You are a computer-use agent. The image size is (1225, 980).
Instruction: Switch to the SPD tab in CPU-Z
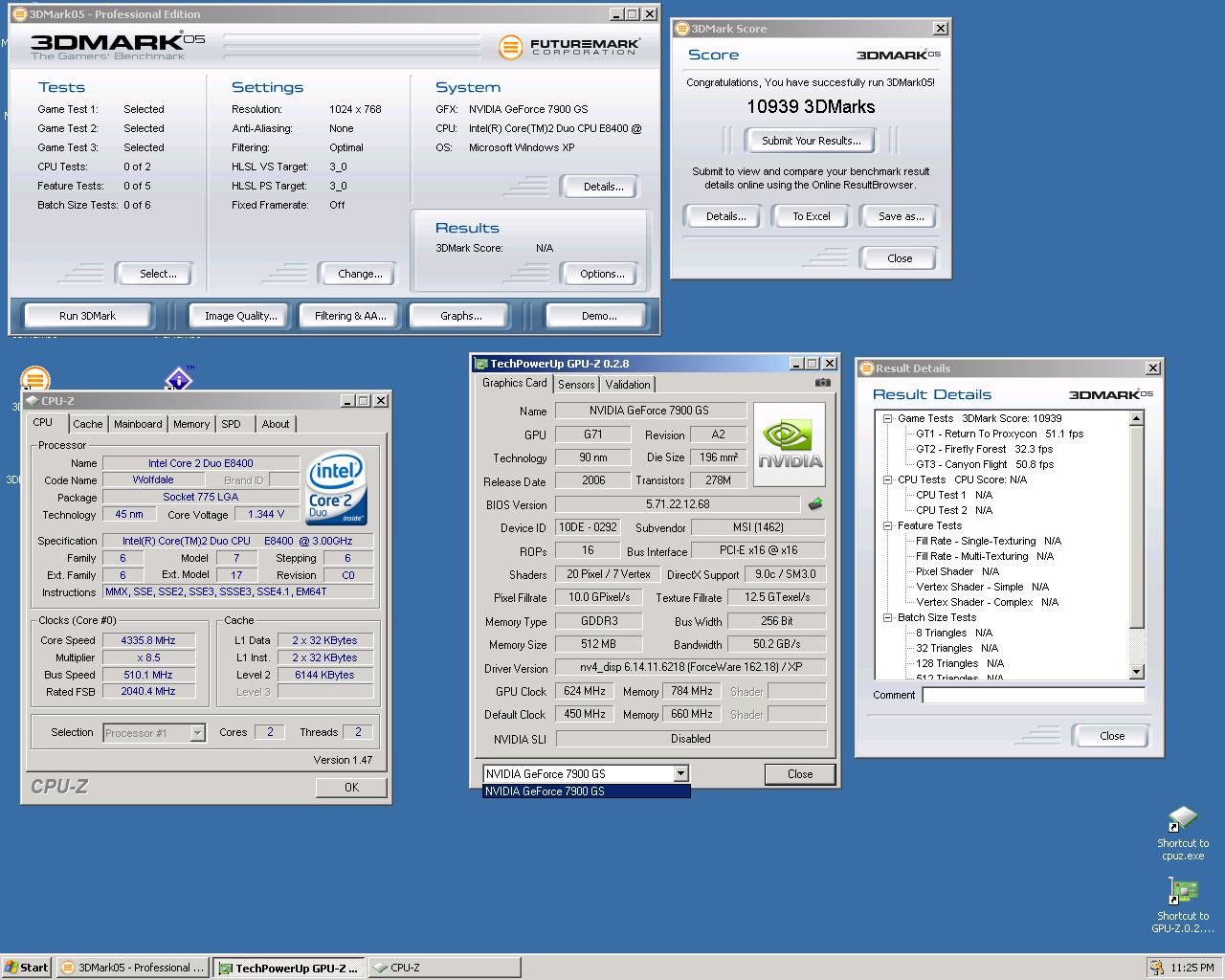pos(232,424)
